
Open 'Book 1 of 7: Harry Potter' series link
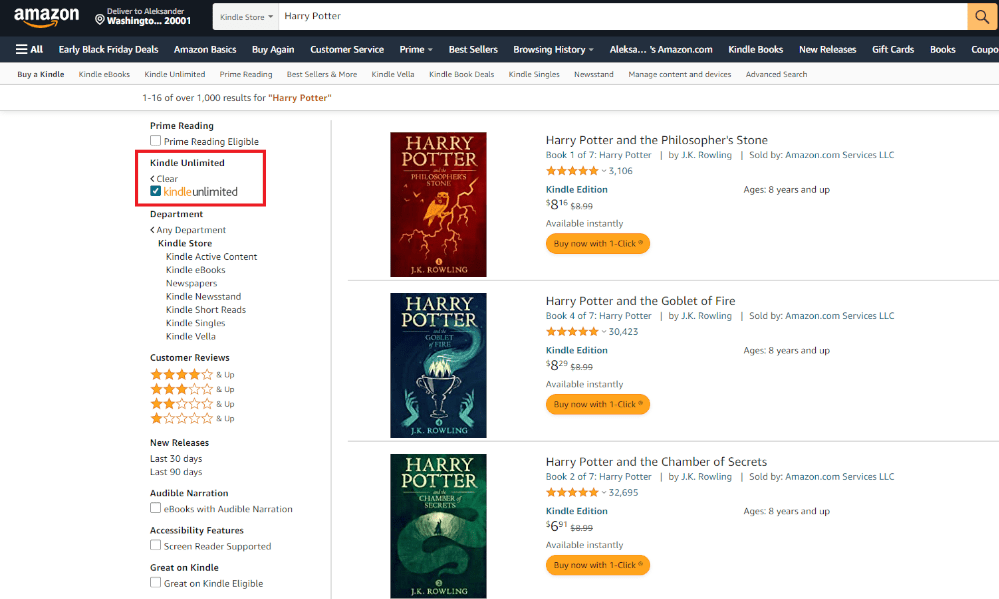tap(598, 155)
